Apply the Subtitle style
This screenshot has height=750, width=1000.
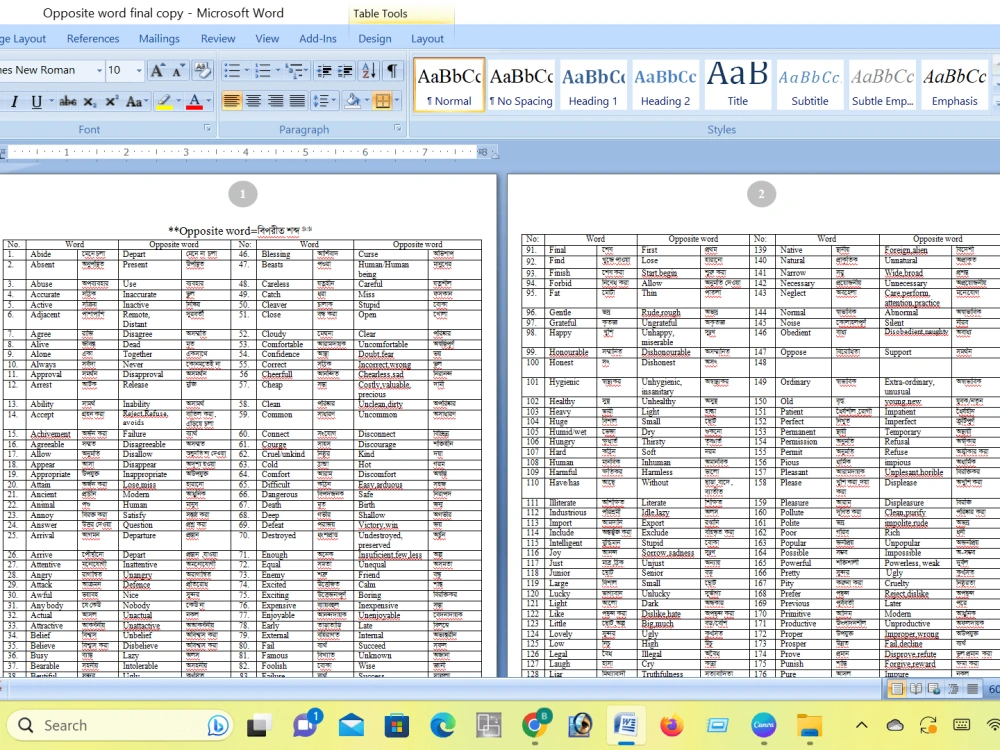point(810,85)
